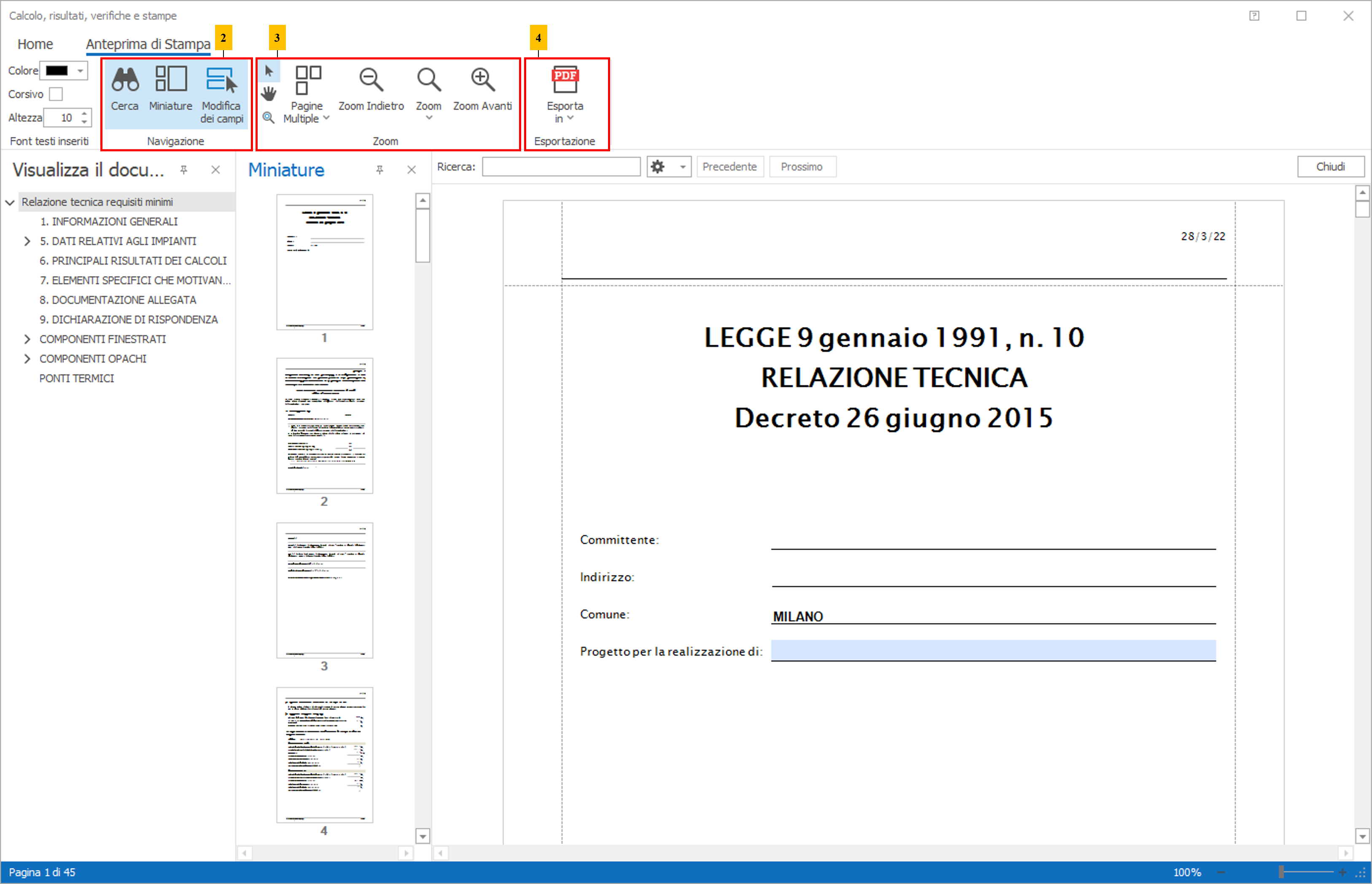Click the Ricerca search field
This screenshot has height=884, width=1372.
tap(561, 167)
